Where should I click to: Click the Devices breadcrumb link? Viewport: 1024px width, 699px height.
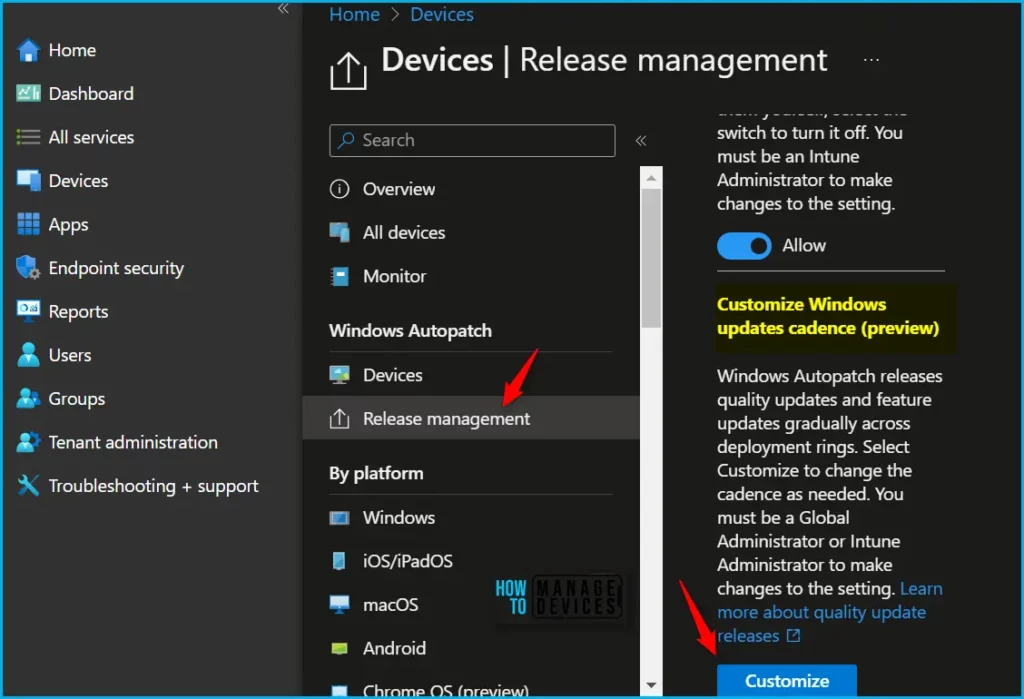[x=442, y=14]
